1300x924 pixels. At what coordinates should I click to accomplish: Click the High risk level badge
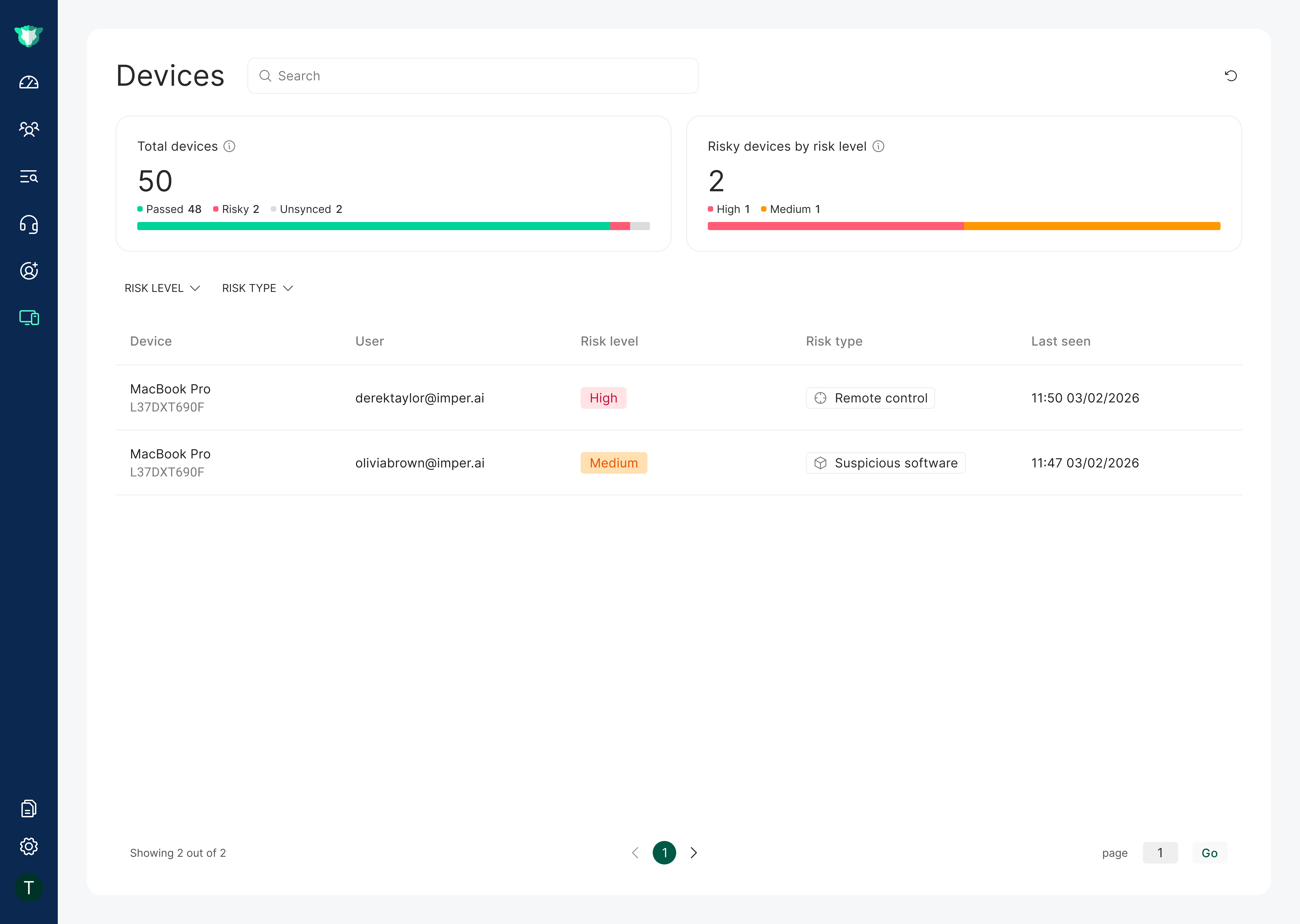pos(603,398)
